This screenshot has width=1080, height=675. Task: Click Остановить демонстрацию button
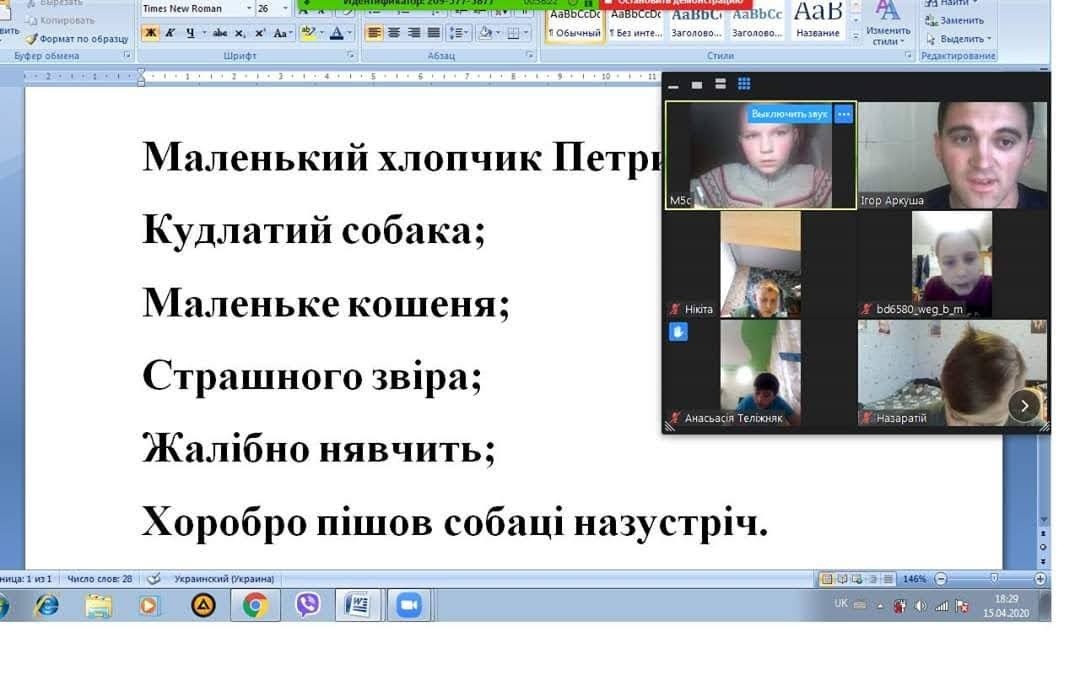pos(674,3)
